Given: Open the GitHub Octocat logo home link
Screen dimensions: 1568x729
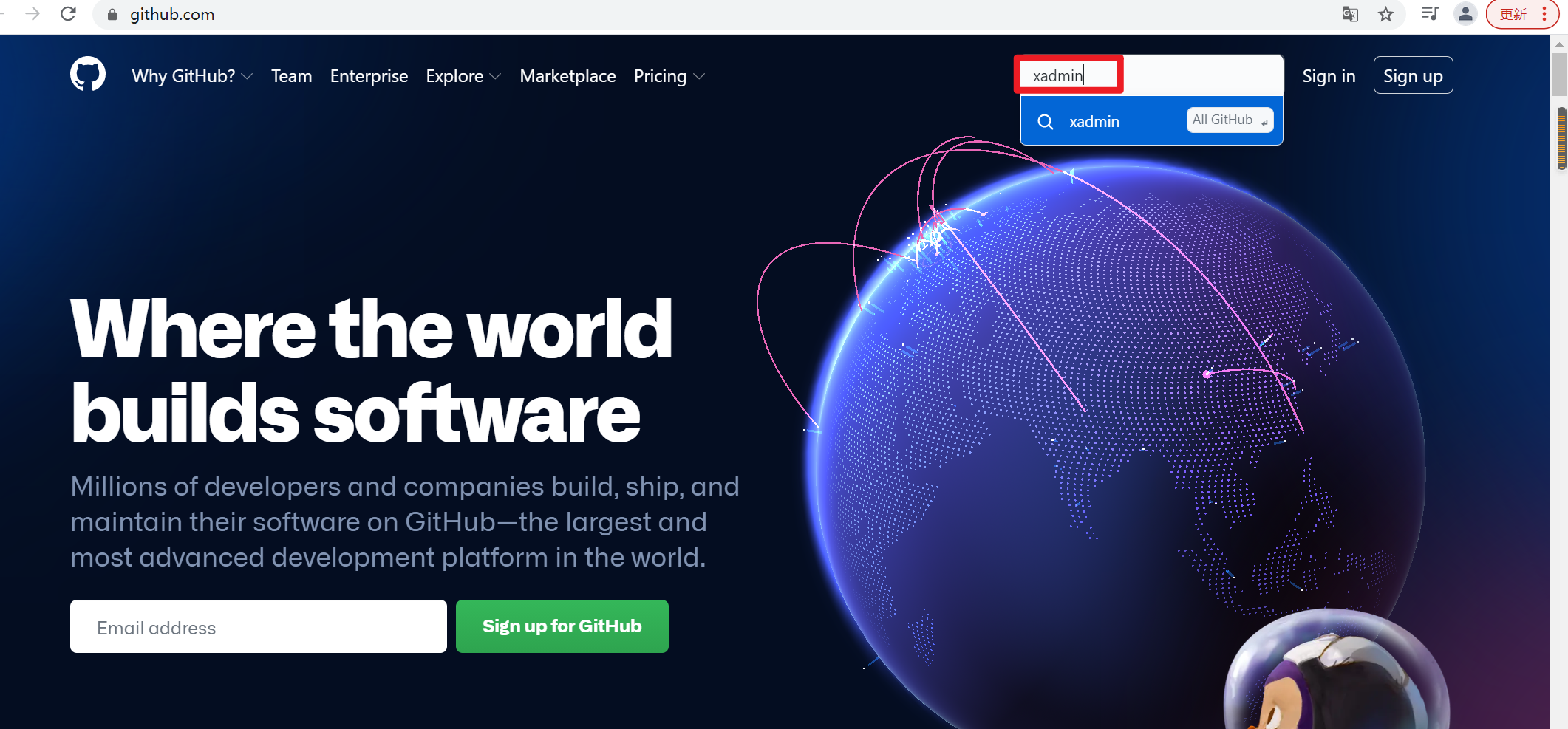Looking at the screenshot, I should tap(88, 75).
